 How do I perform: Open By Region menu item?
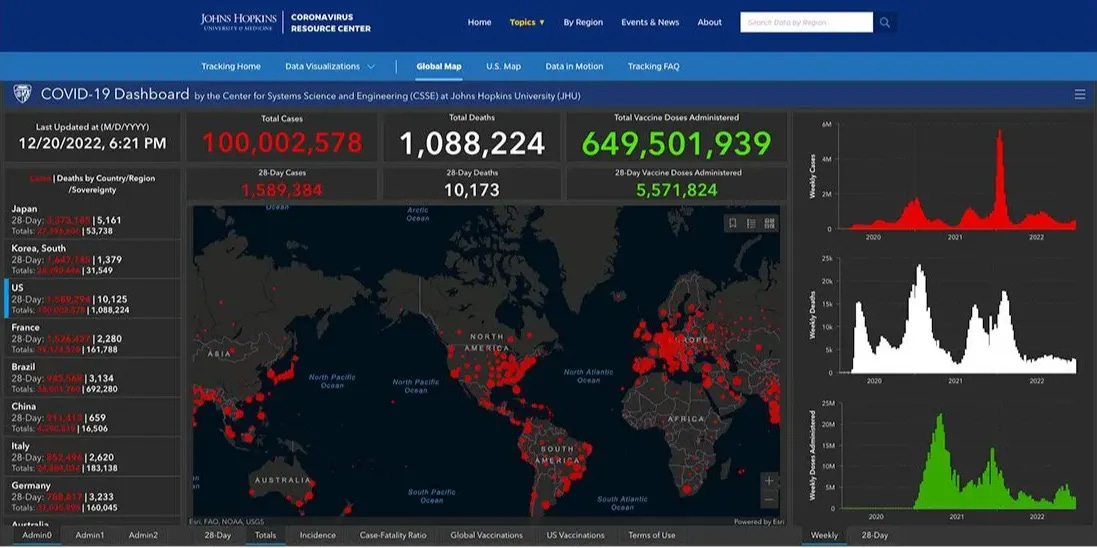point(583,22)
